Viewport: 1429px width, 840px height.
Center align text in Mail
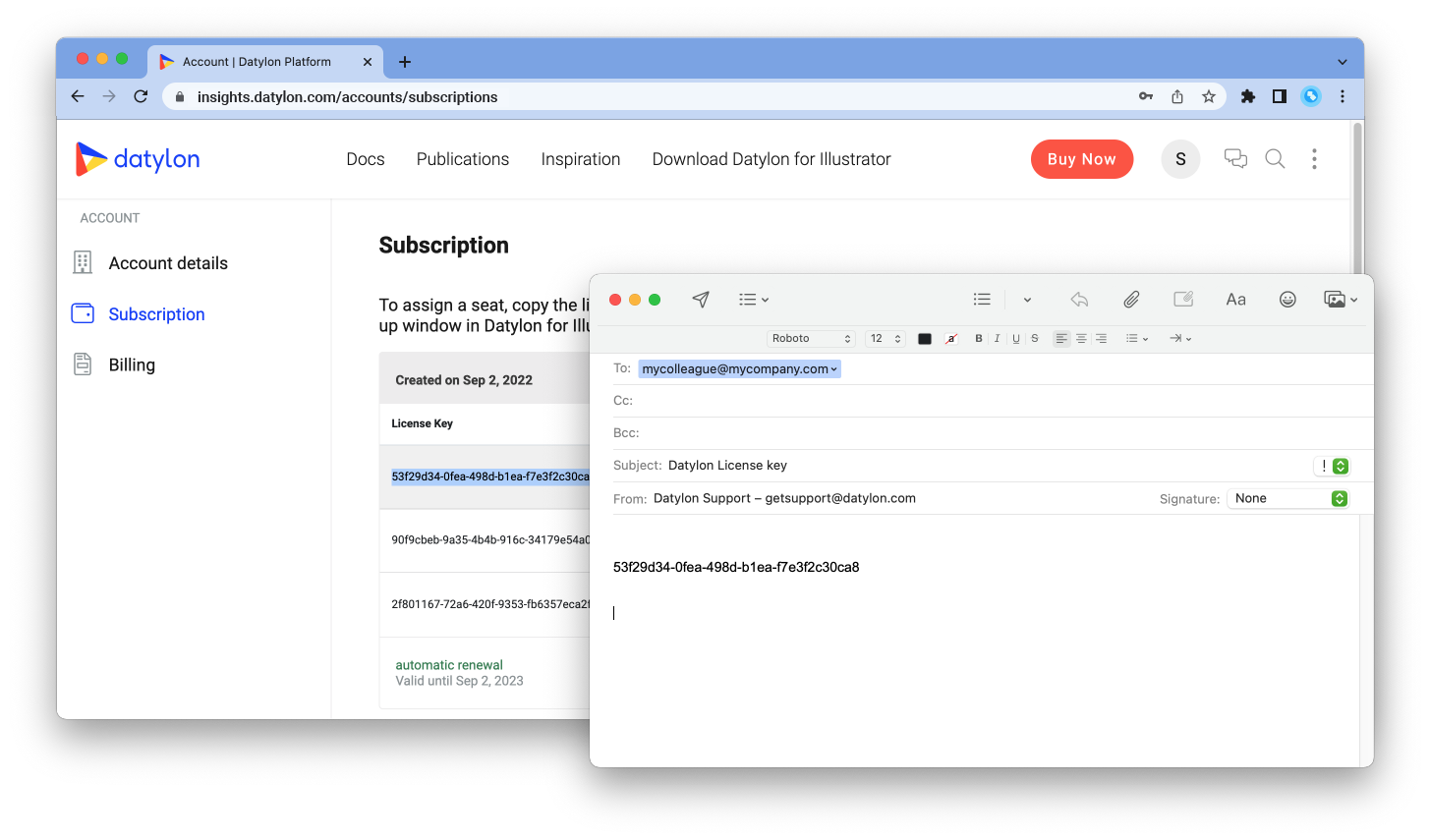[1081, 338]
